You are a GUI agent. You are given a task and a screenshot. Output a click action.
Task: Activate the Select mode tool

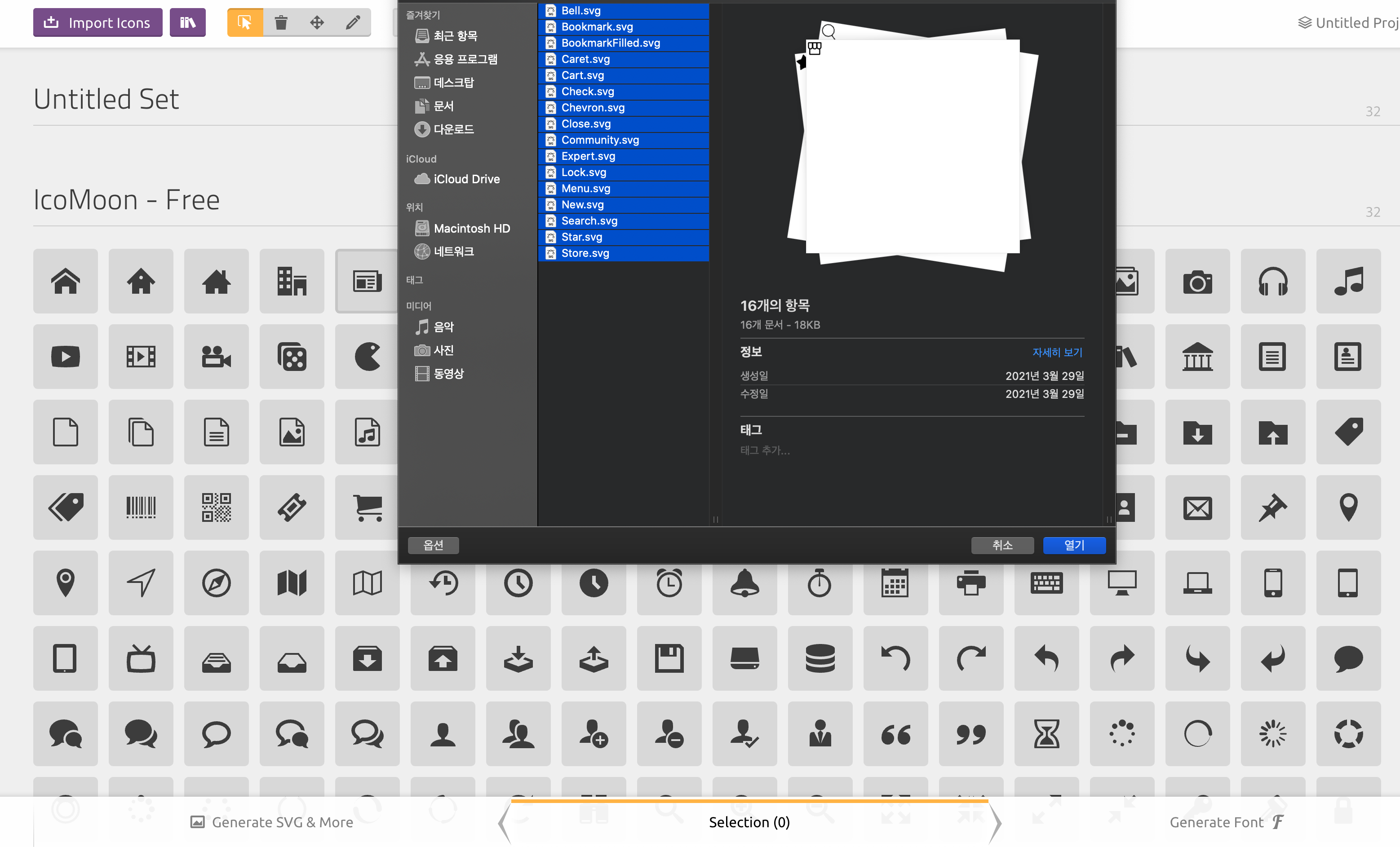pos(245,23)
